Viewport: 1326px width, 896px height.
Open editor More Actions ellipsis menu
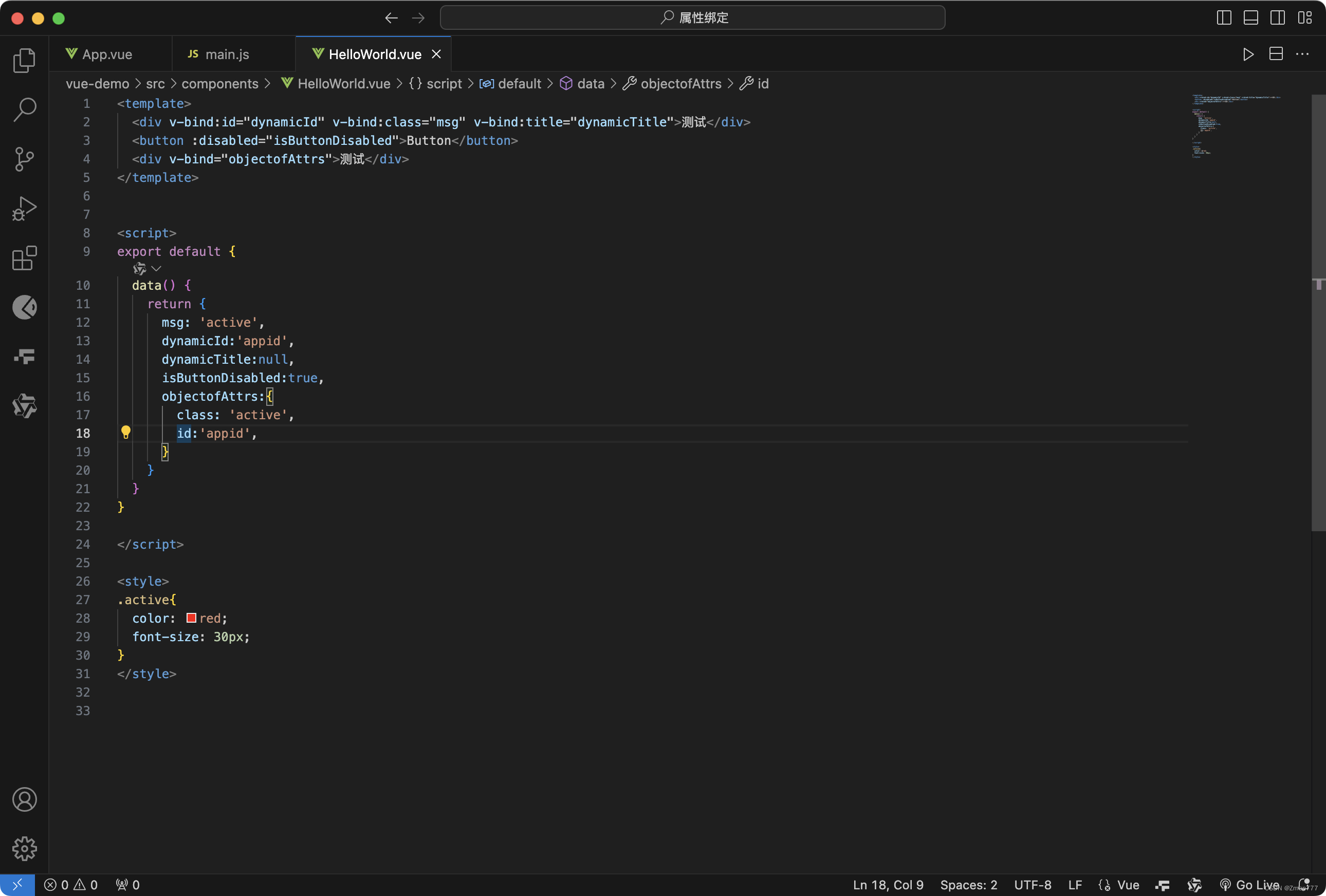coord(1302,54)
